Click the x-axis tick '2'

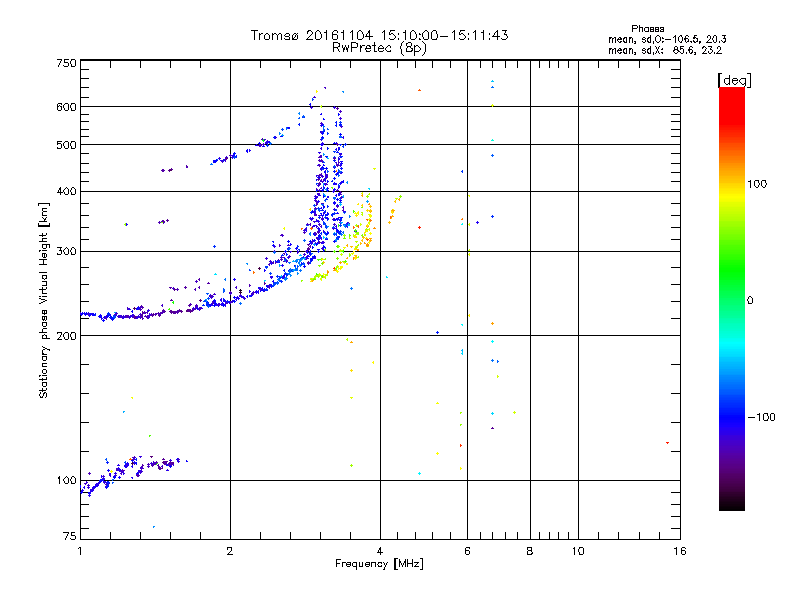click(230, 551)
